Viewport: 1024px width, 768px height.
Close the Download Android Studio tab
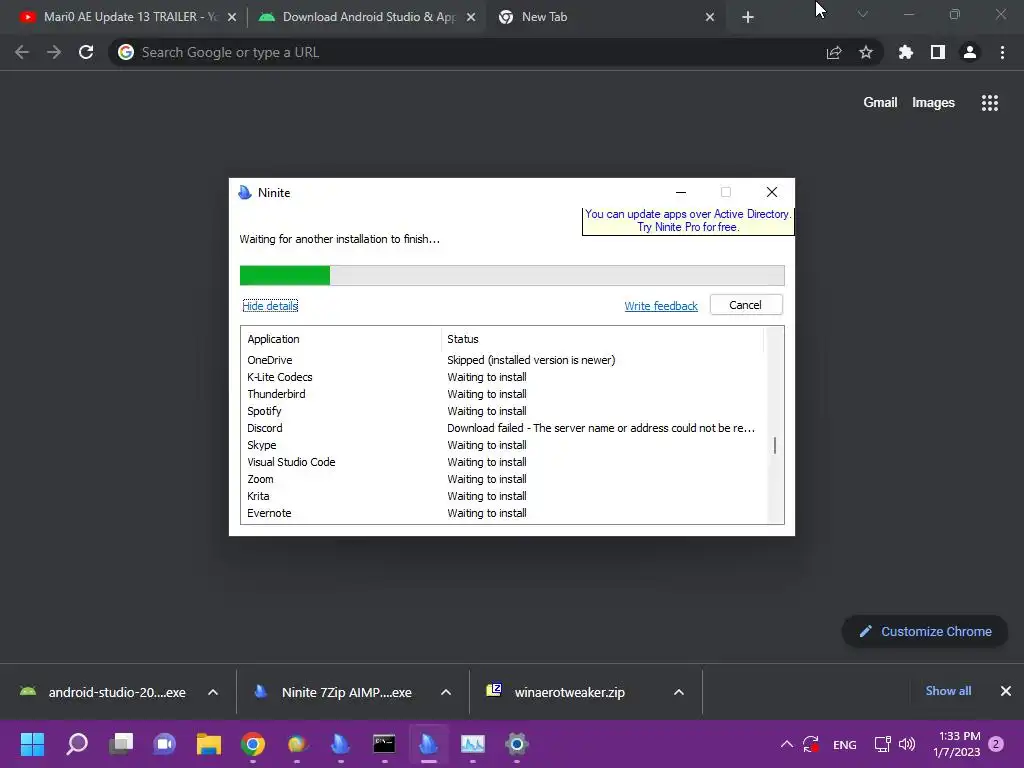pyautogui.click(x=471, y=17)
